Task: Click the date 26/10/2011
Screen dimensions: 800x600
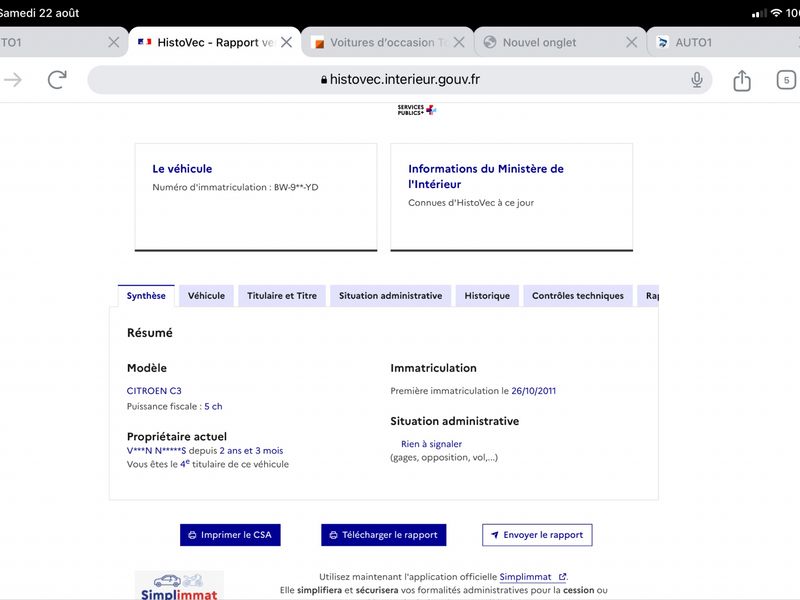Action: click(534, 391)
